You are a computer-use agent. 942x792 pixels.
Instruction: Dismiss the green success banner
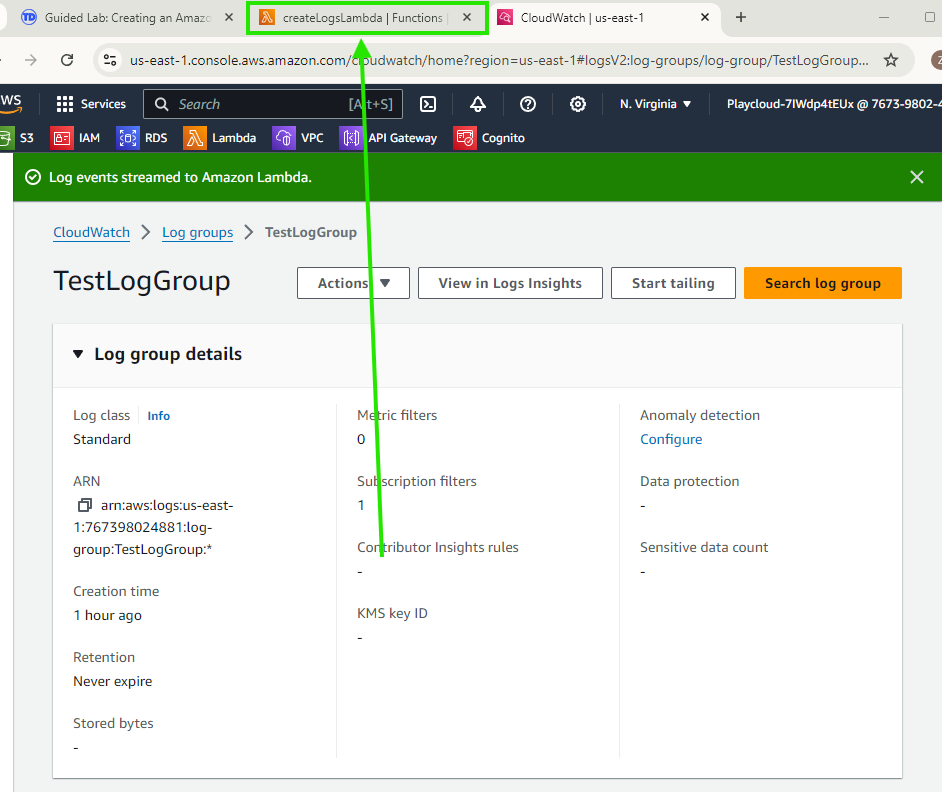tap(917, 177)
